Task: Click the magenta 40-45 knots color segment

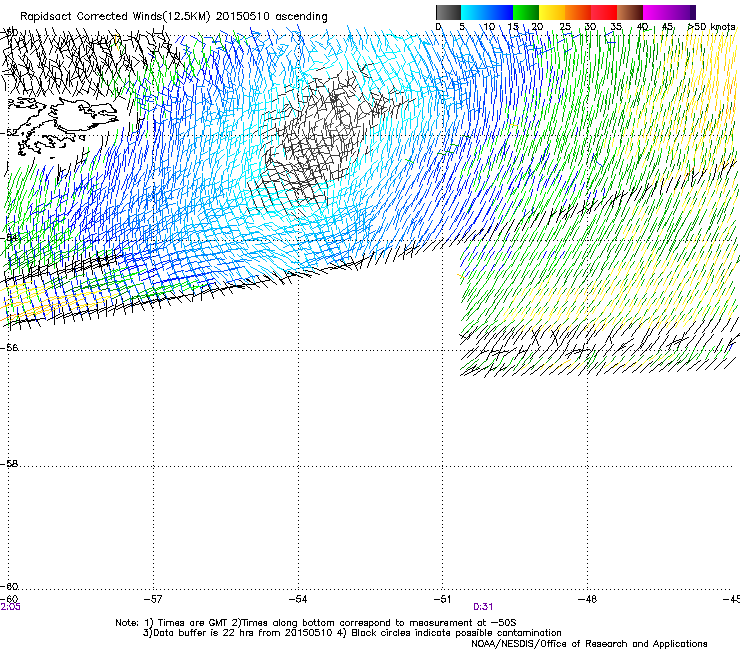Action: tap(656, 12)
